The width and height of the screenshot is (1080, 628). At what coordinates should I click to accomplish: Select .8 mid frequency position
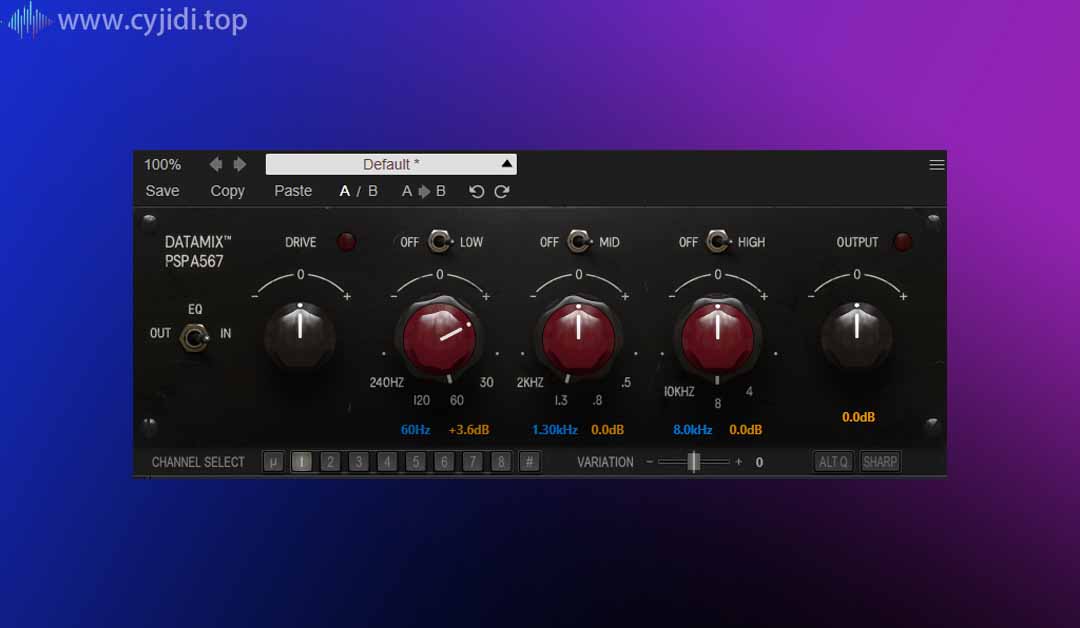pyautogui.click(x=597, y=400)
